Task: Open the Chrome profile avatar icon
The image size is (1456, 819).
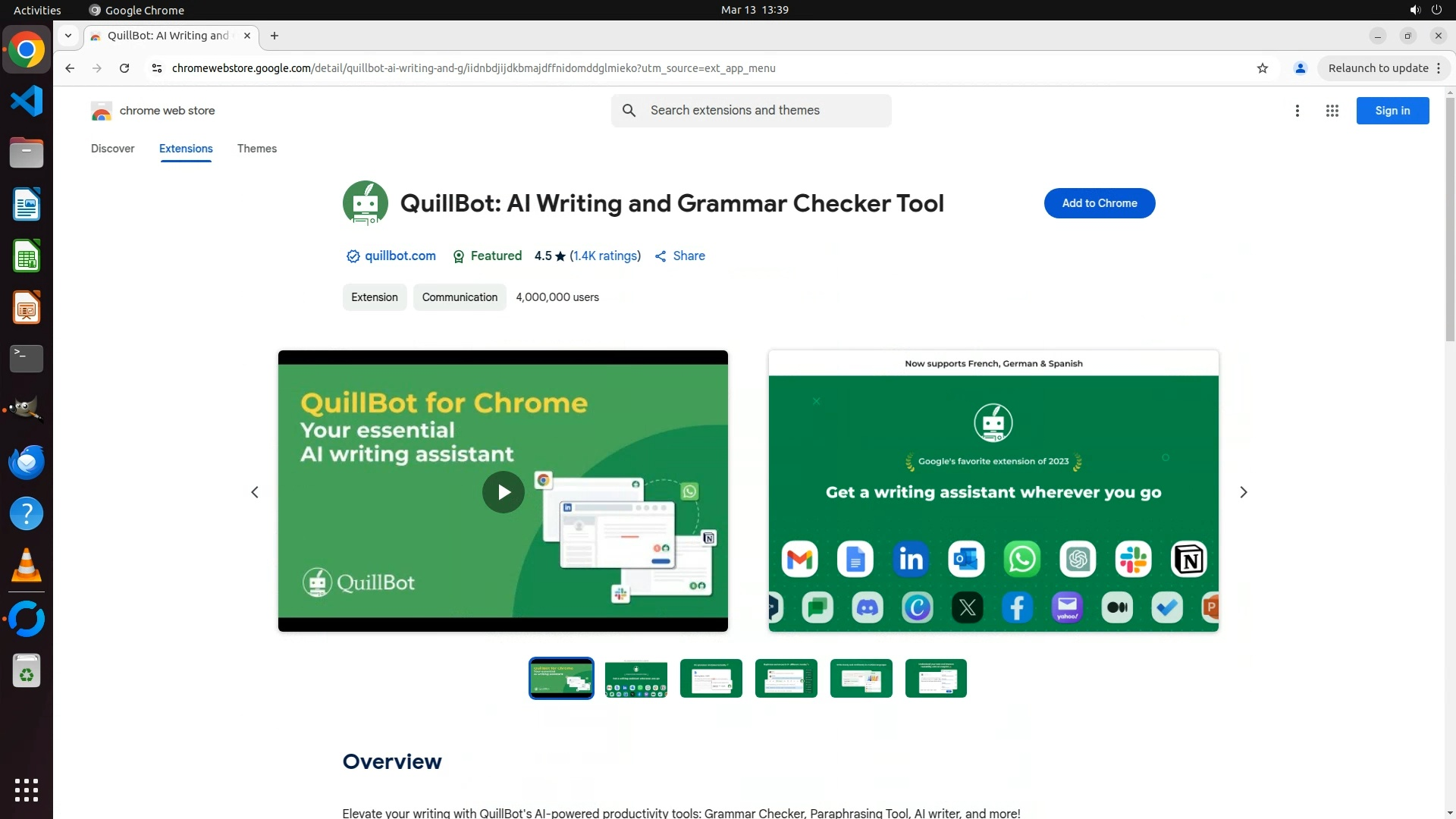Action: click(x=1300, y=68)
